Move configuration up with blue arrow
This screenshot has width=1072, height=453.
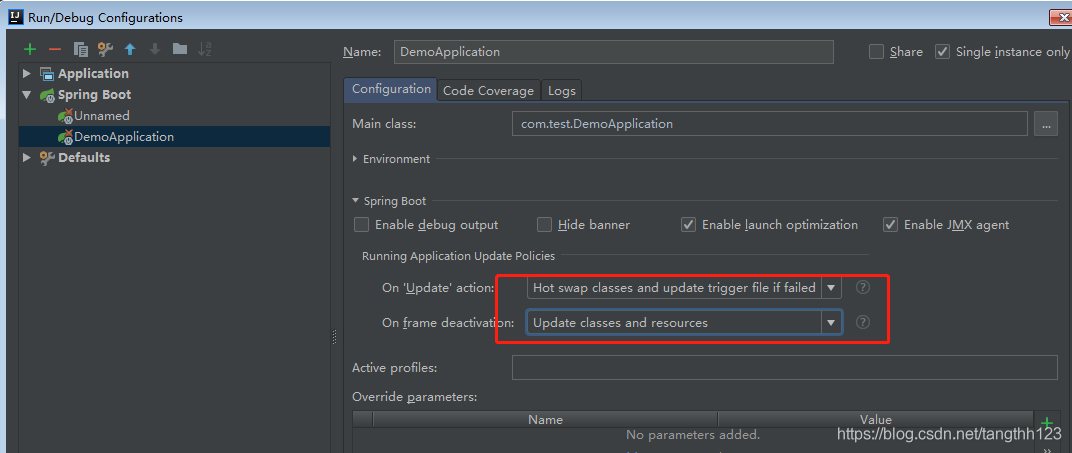pyautogui.click(x=130, y=49)
